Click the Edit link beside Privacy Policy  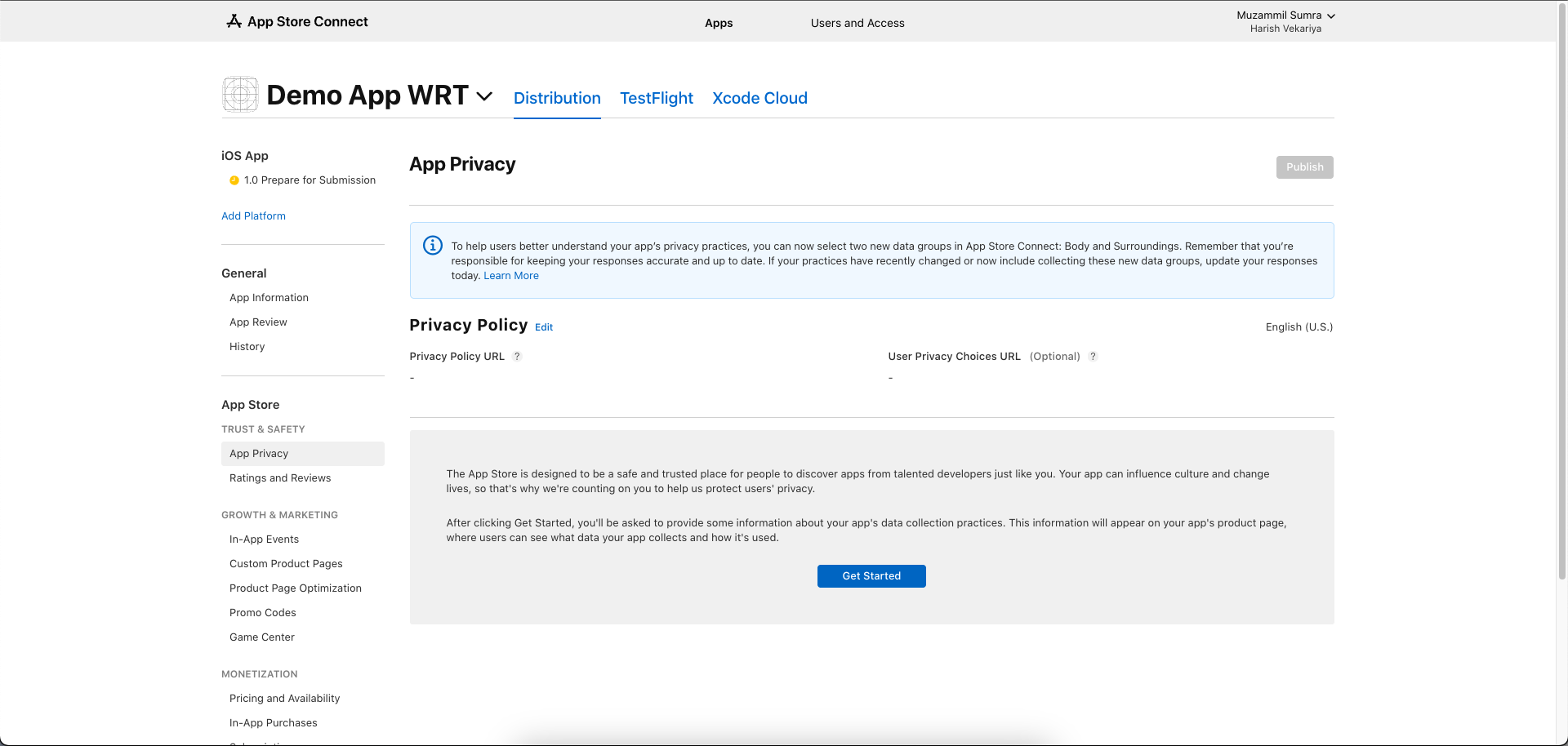544,327
